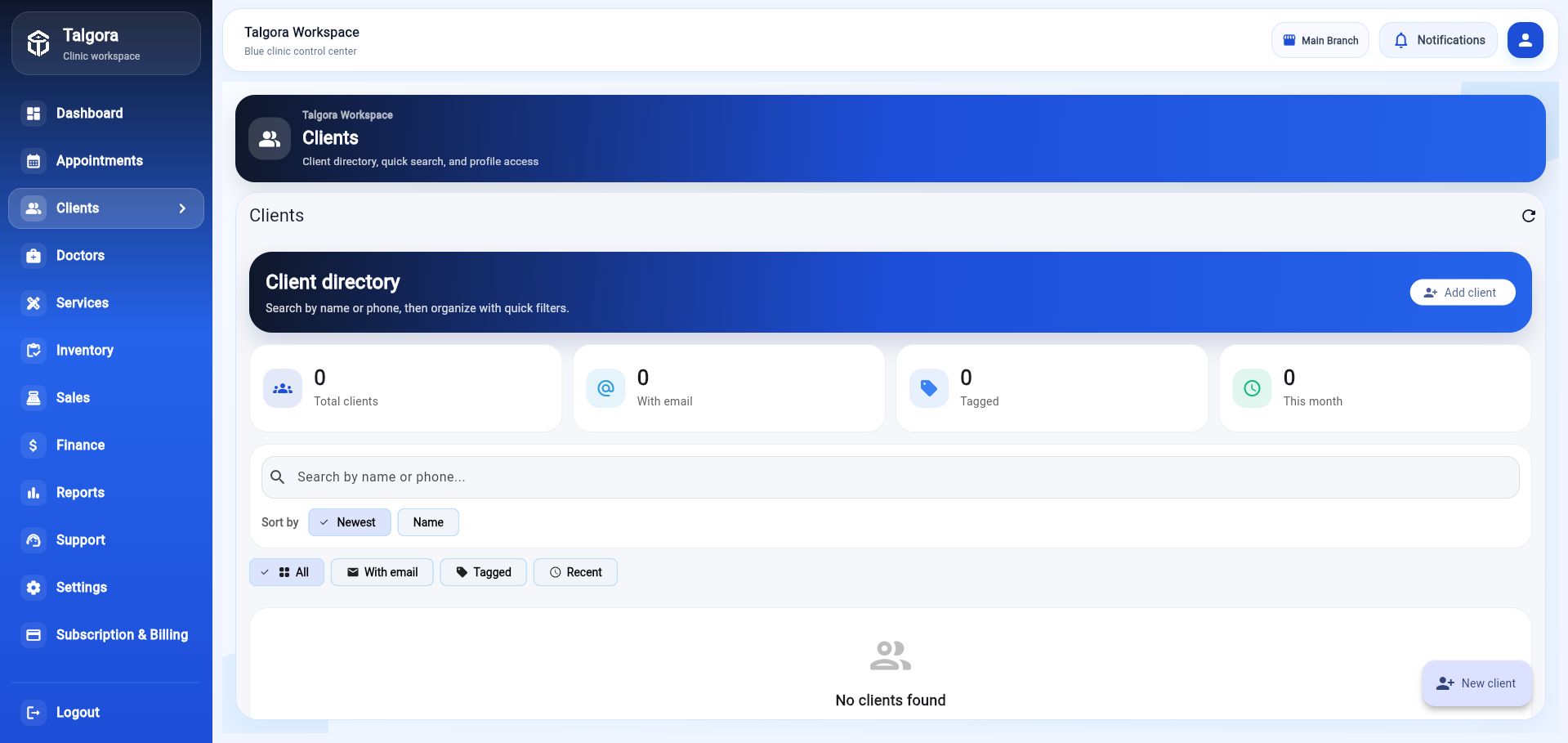Click the magnifier icon in search bar

[x=278, y=477]
